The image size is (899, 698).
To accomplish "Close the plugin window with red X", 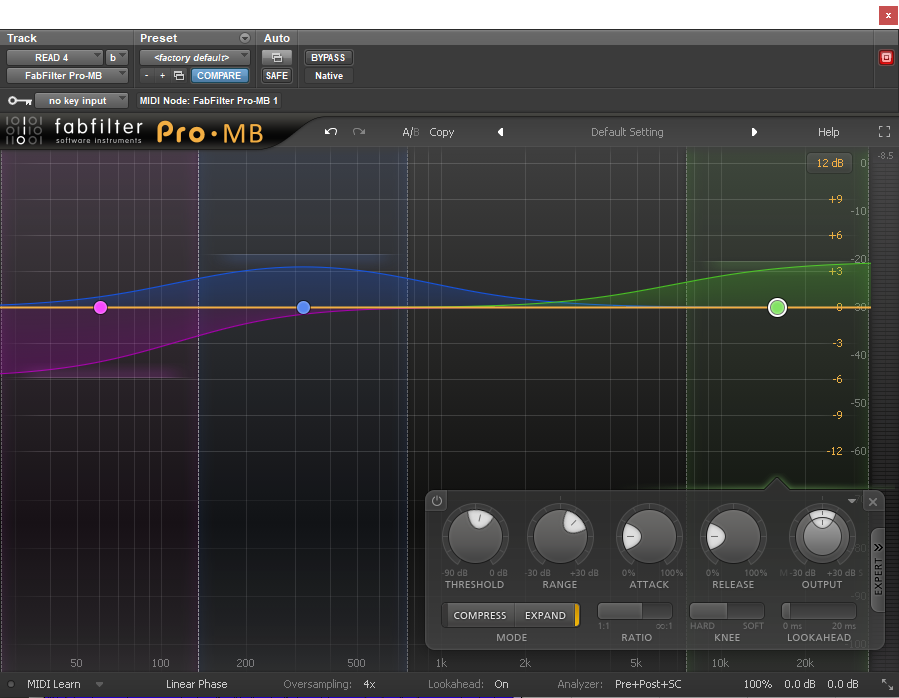I will (x=888, y=15).
